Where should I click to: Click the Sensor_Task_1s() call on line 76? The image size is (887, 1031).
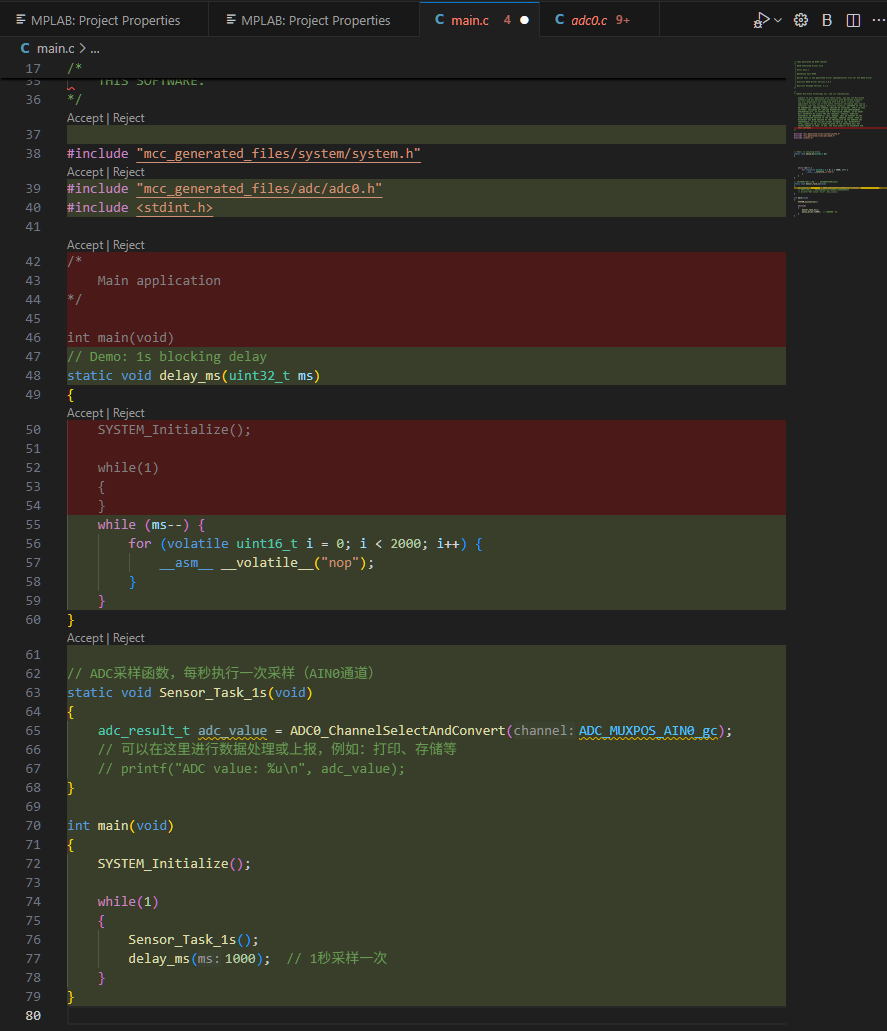tap(193, 940)
